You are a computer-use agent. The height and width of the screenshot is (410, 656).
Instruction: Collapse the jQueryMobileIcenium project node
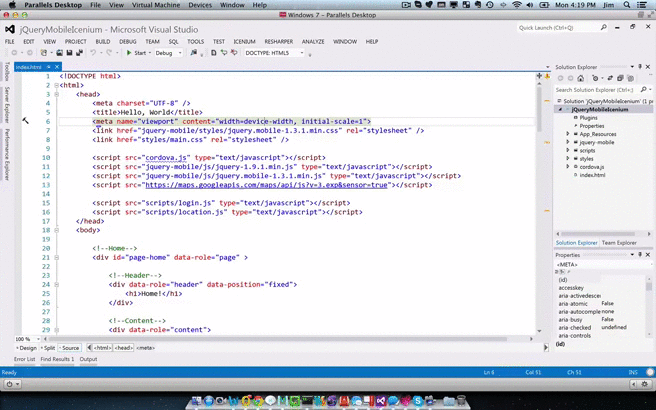tap(560, 110)
